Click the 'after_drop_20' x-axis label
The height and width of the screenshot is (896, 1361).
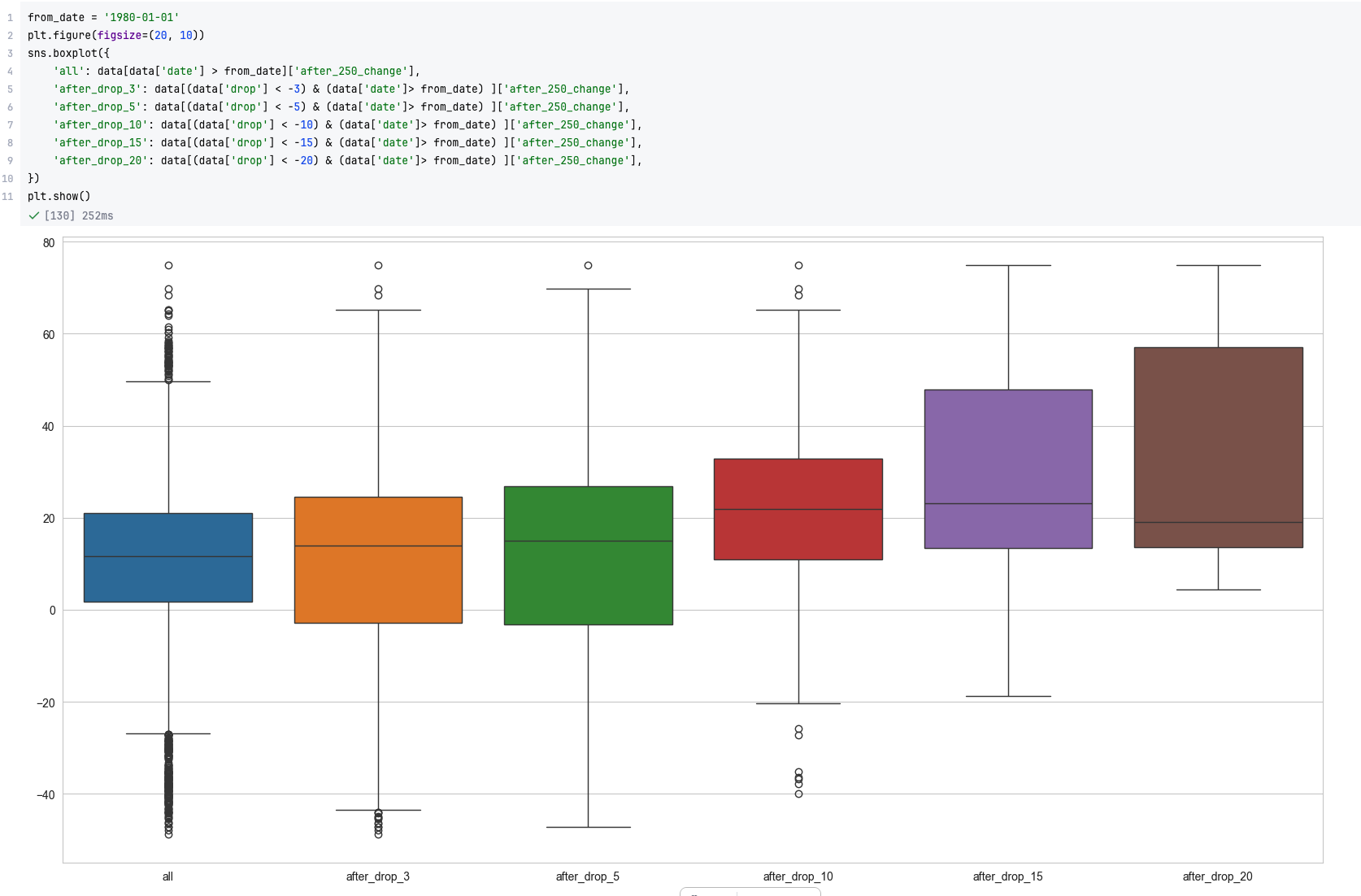click(1218, 876)
